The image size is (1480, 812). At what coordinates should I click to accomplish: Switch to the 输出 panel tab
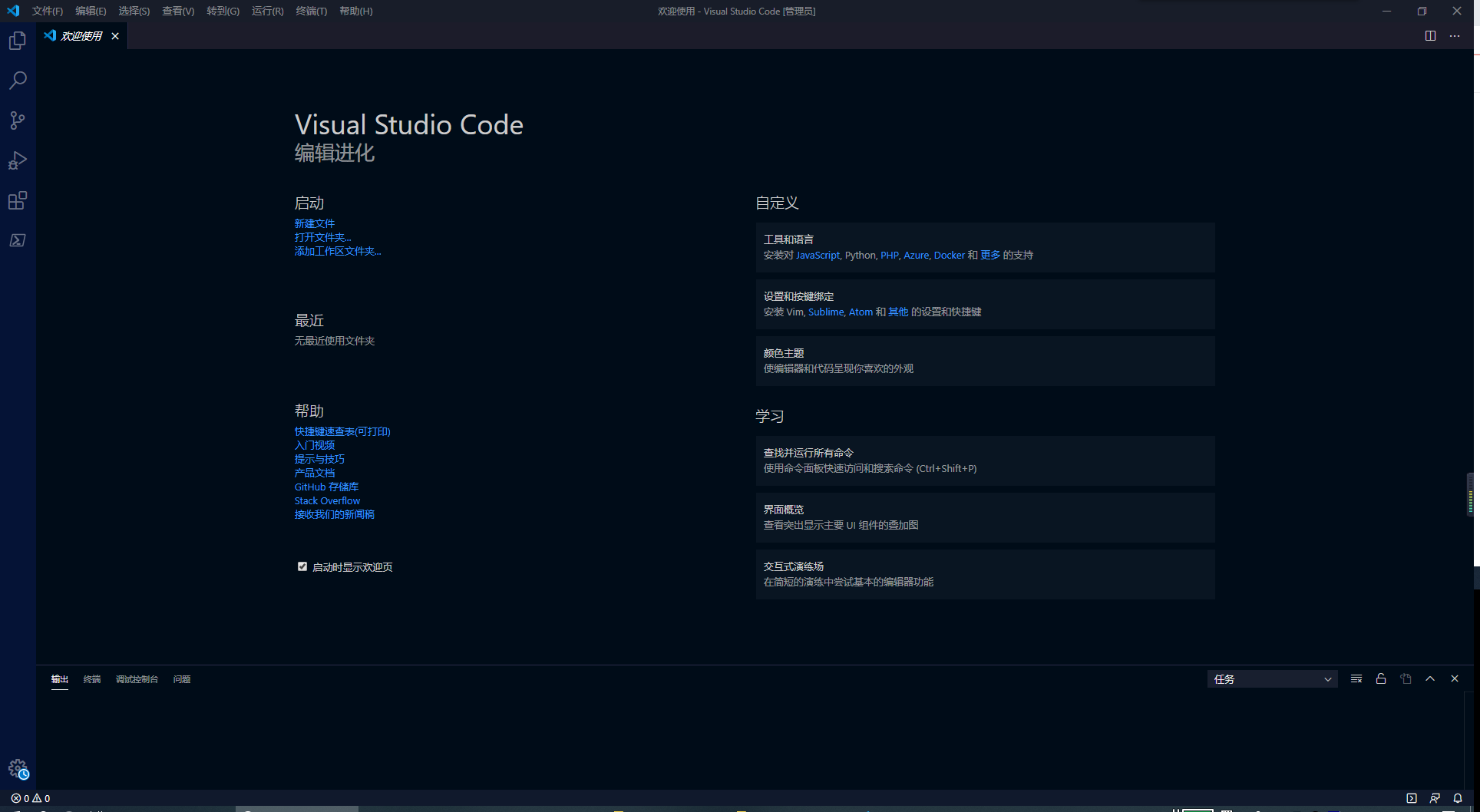coord(60,679)
